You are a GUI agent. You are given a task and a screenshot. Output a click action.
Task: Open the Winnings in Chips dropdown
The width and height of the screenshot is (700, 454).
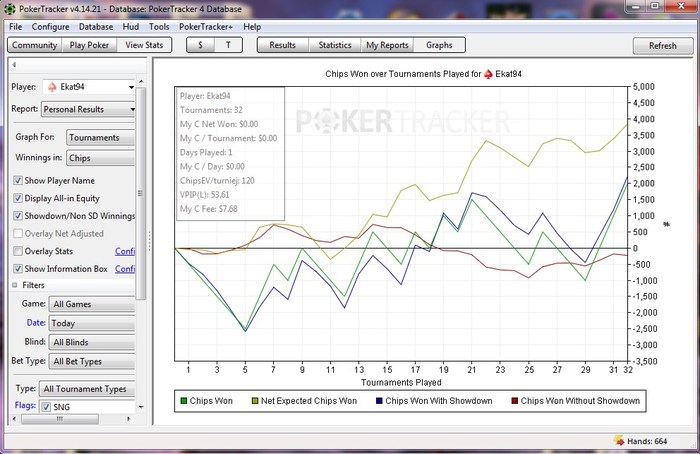pyautogui.click(x=100, y=158)
